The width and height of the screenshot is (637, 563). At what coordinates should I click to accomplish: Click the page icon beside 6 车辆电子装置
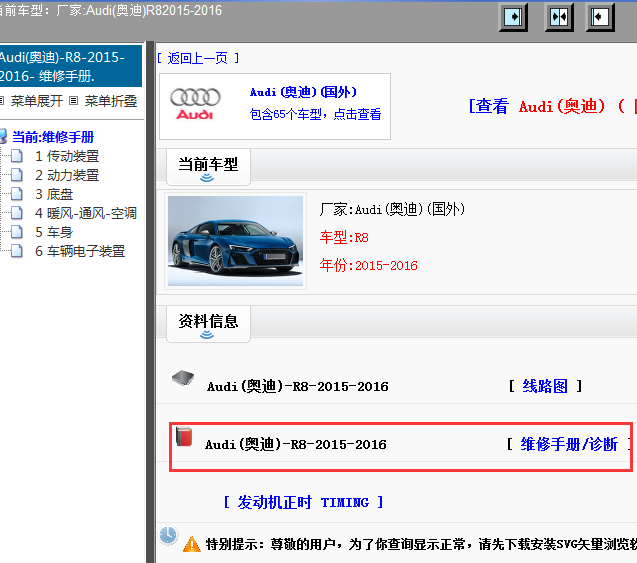17,251
